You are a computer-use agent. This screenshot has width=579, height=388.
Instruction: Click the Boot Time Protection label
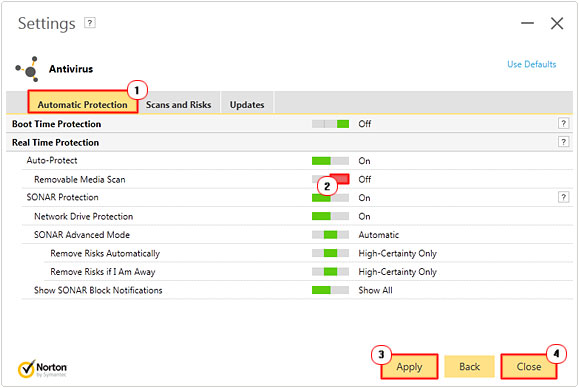[56, 124]
